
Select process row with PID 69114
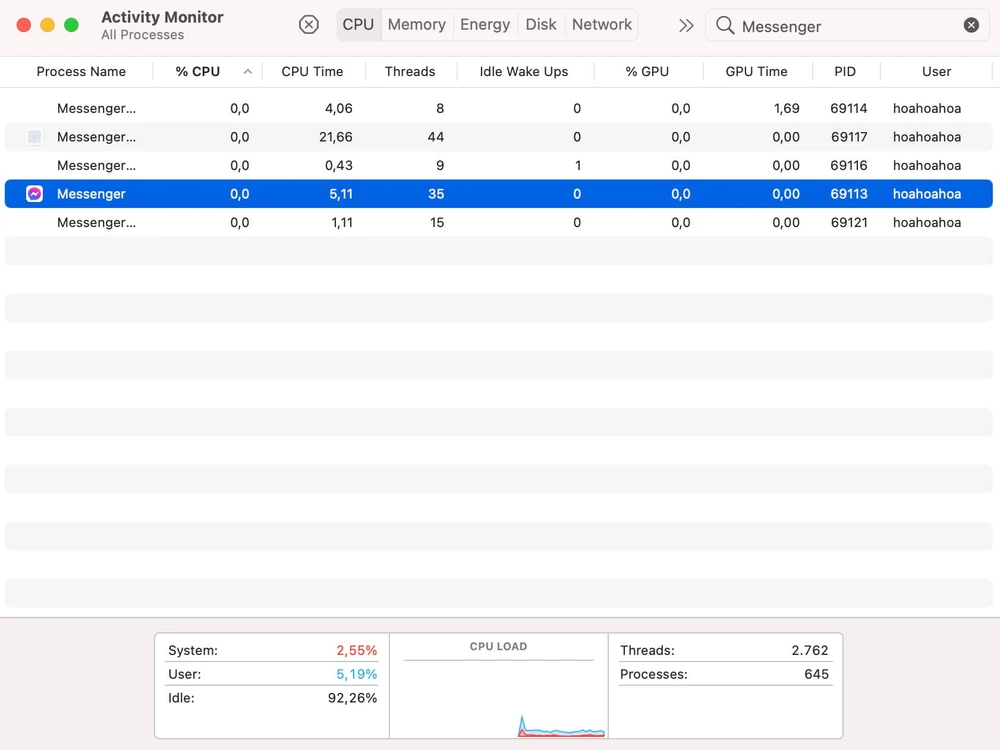498,108
